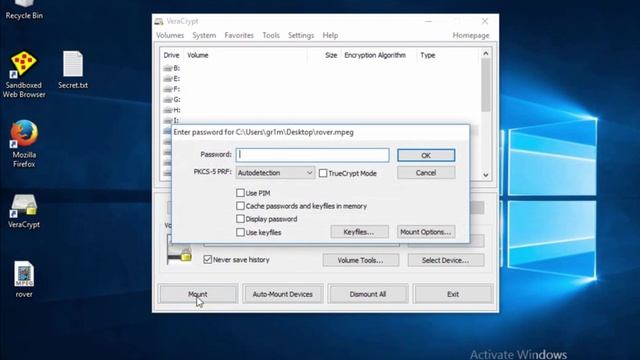Select the VeraCrypt desktop shortcut

pos(24,211)
